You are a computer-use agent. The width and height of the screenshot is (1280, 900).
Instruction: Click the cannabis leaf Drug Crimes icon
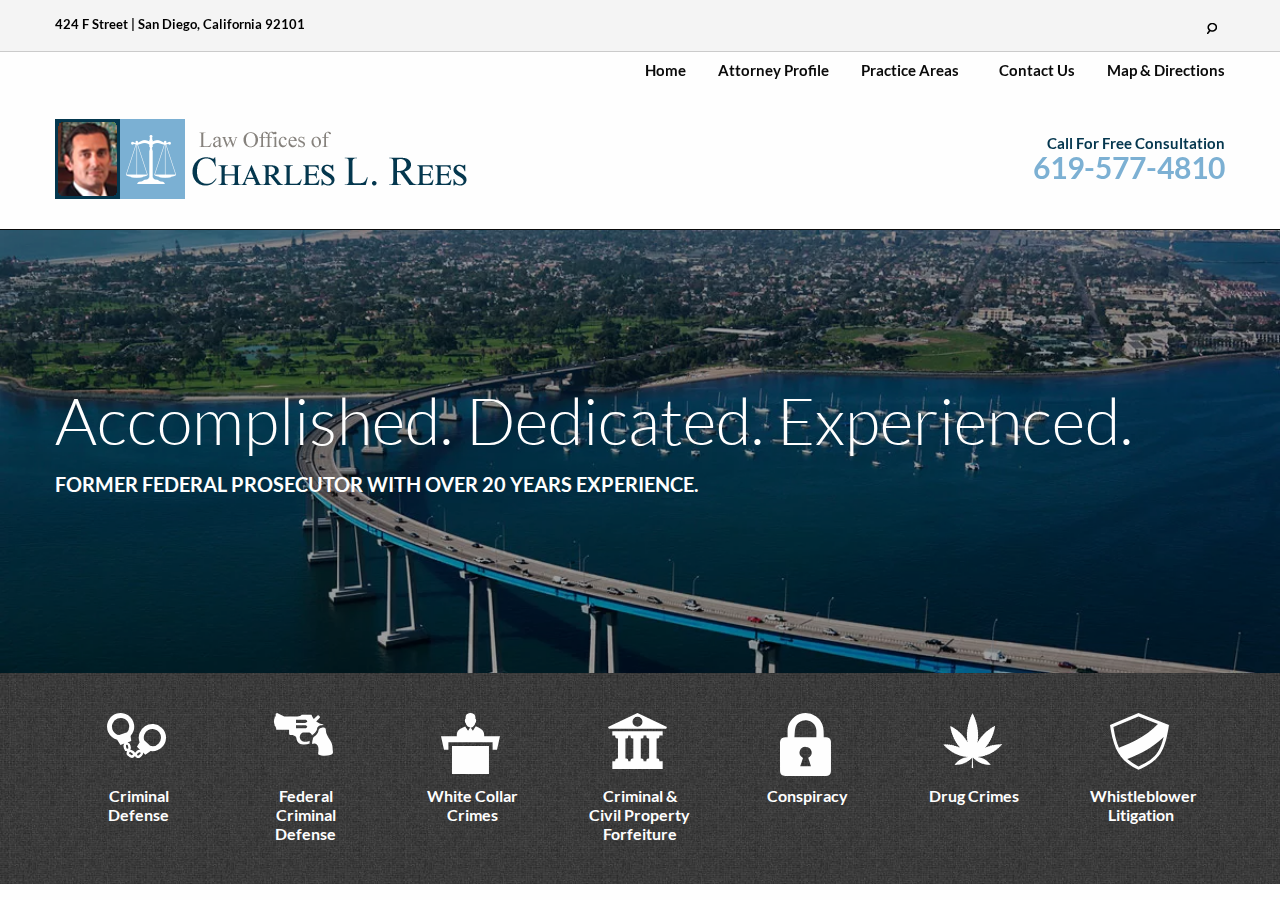[x=973, y=741]
